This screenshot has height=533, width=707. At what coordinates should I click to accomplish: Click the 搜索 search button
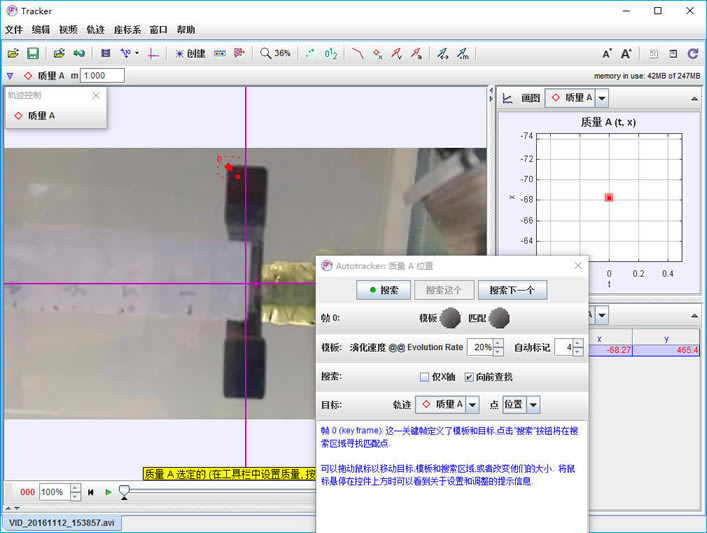tap(383, 290)
